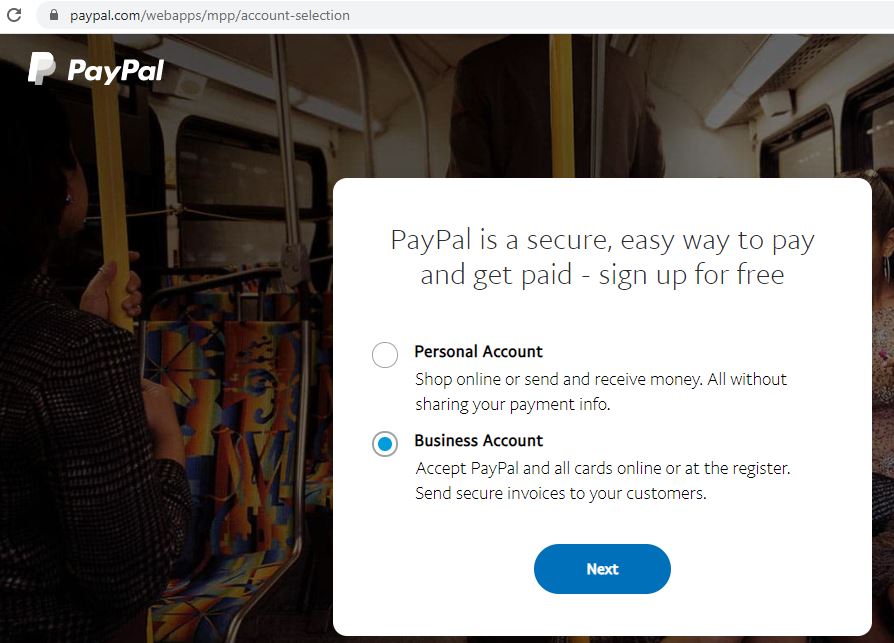Click the 'PayPal is a secure' heading line

point(602,240)
